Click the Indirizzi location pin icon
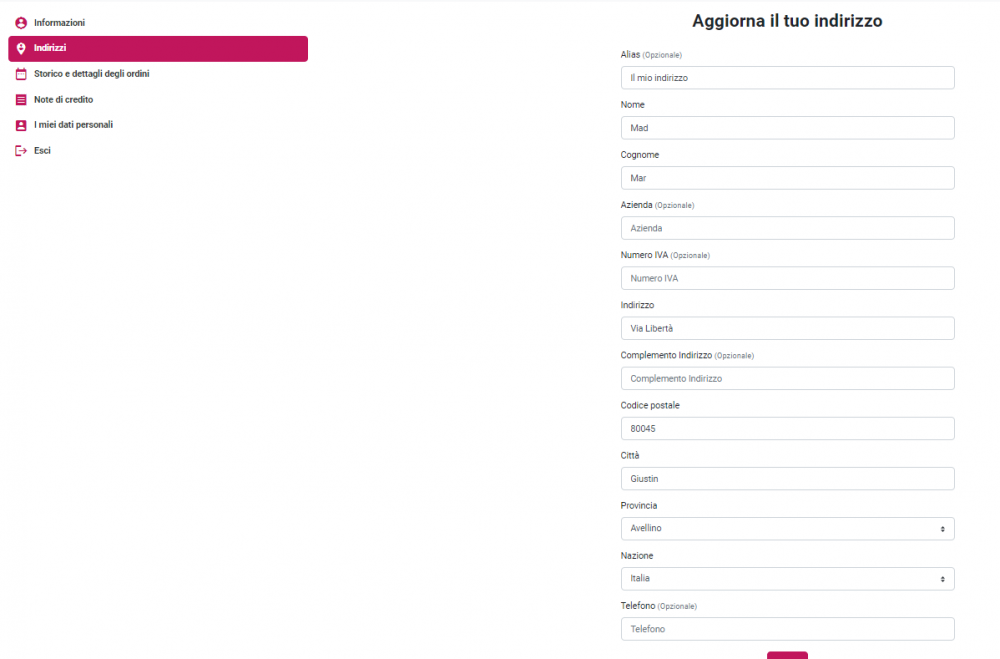Screen dimensions: 1000x659 pos(21,48)
